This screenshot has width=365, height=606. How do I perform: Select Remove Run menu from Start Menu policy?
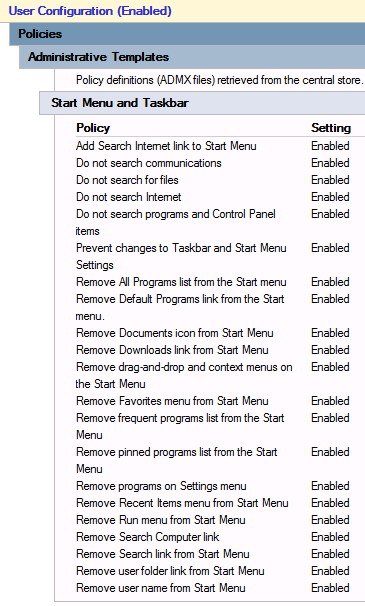[161, 520]
